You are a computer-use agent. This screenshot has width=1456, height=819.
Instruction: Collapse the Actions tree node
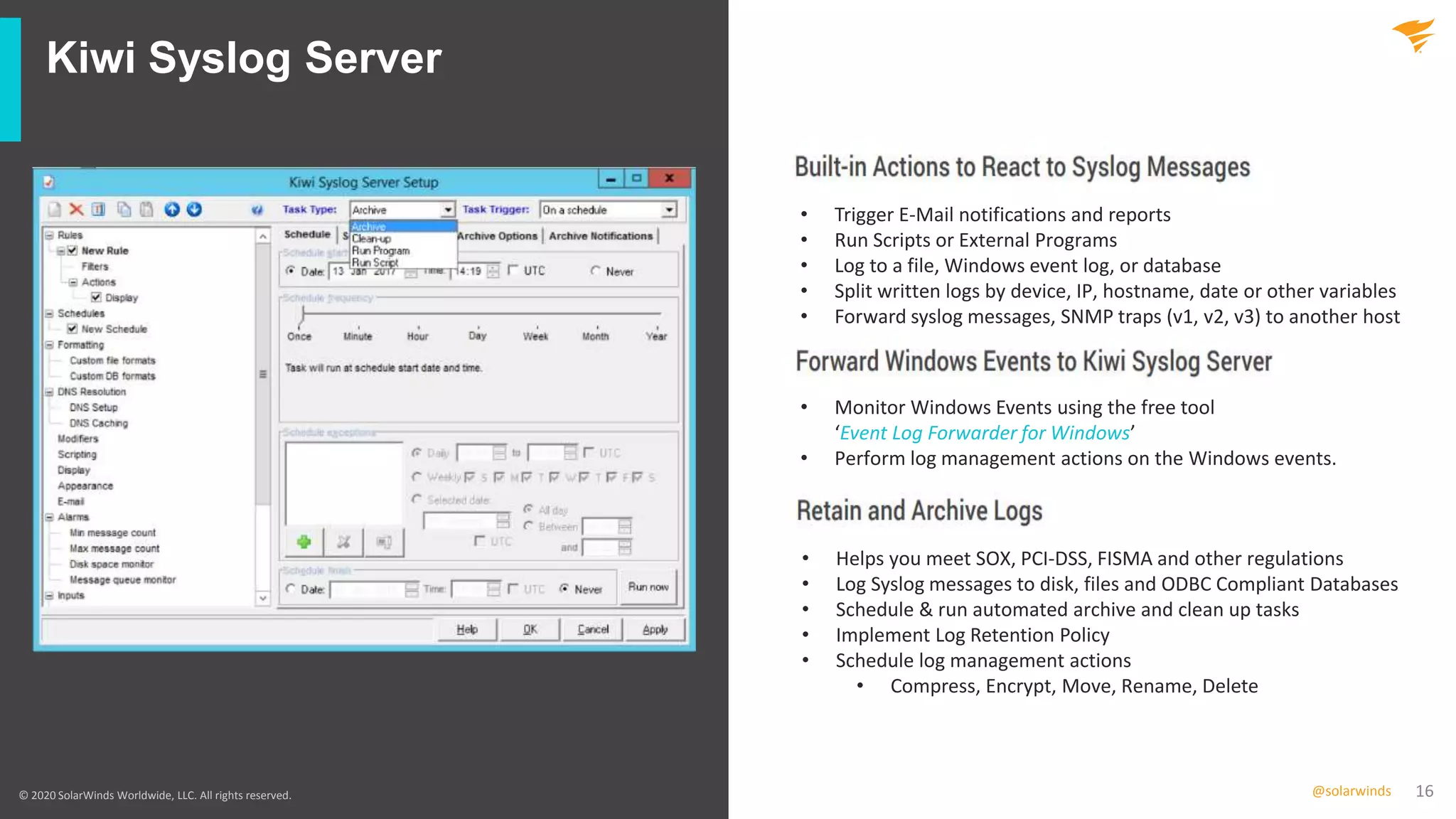pyautogui.click(x=73, y=282)
